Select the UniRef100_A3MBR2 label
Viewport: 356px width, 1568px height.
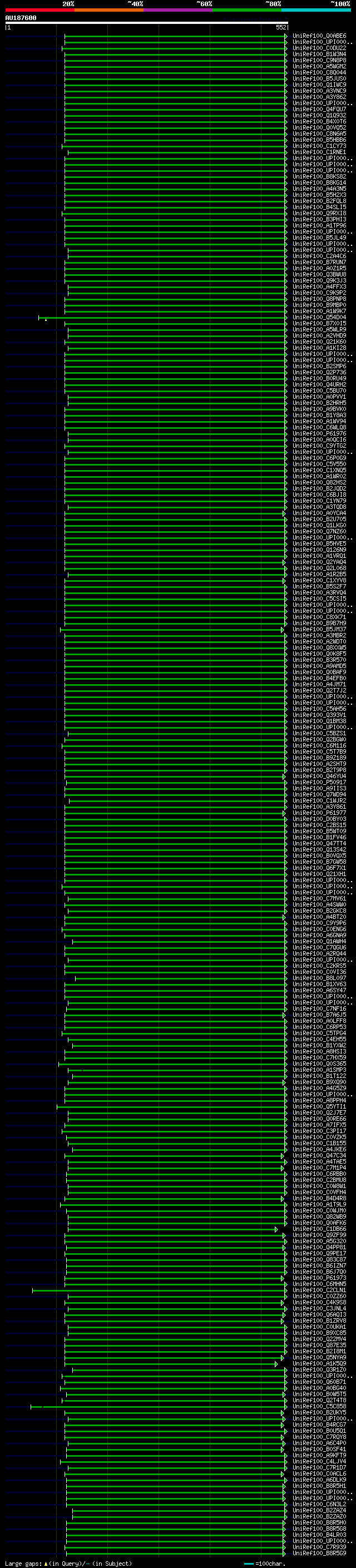tap(319, 636)
